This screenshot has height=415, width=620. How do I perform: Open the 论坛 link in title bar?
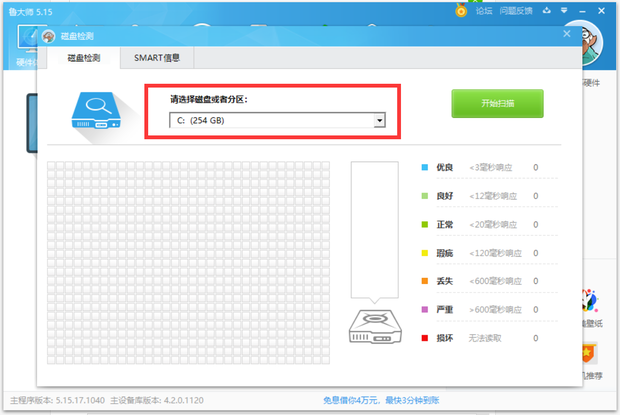(484, 11)
